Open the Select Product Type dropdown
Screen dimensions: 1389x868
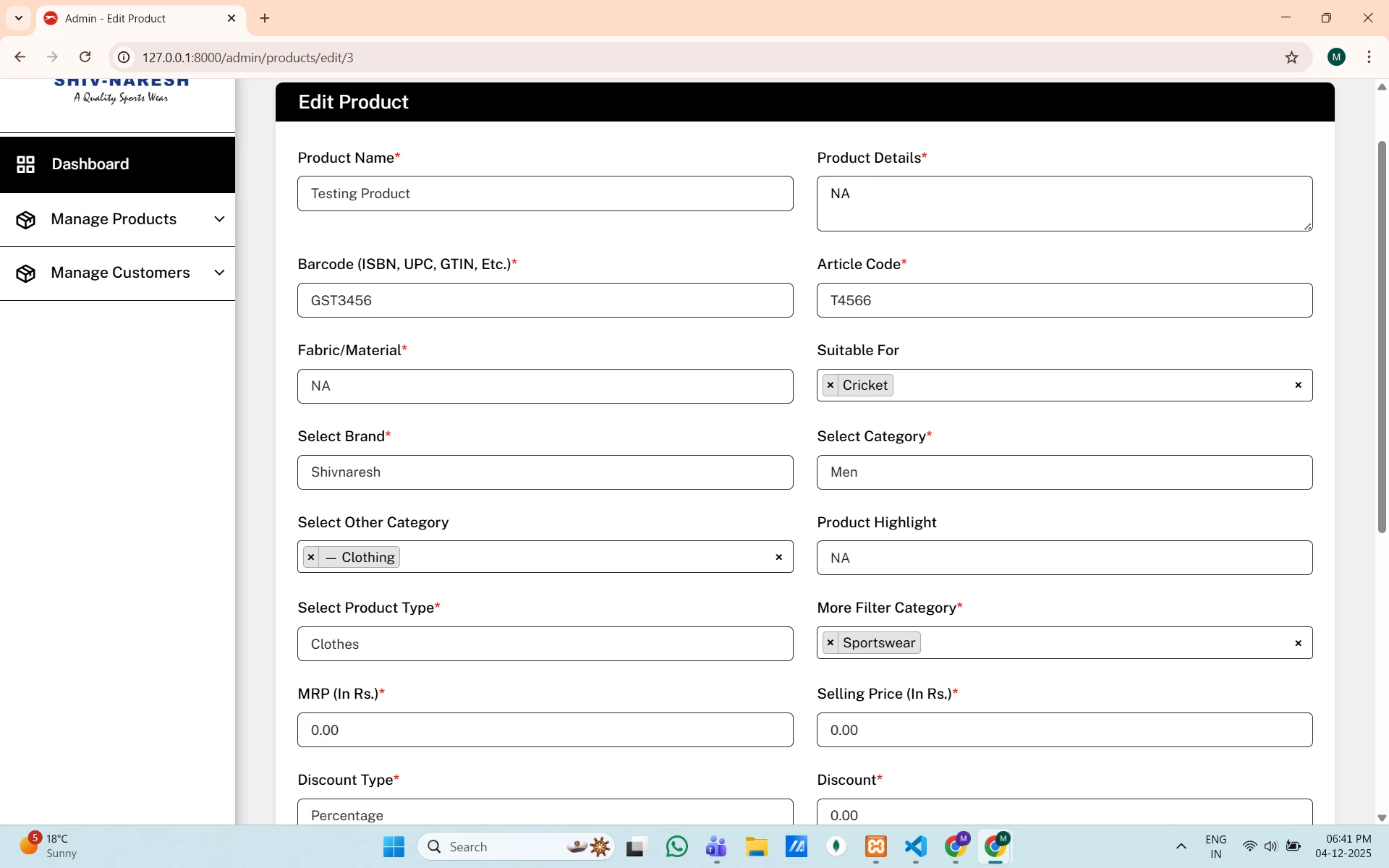coord(545,644)
